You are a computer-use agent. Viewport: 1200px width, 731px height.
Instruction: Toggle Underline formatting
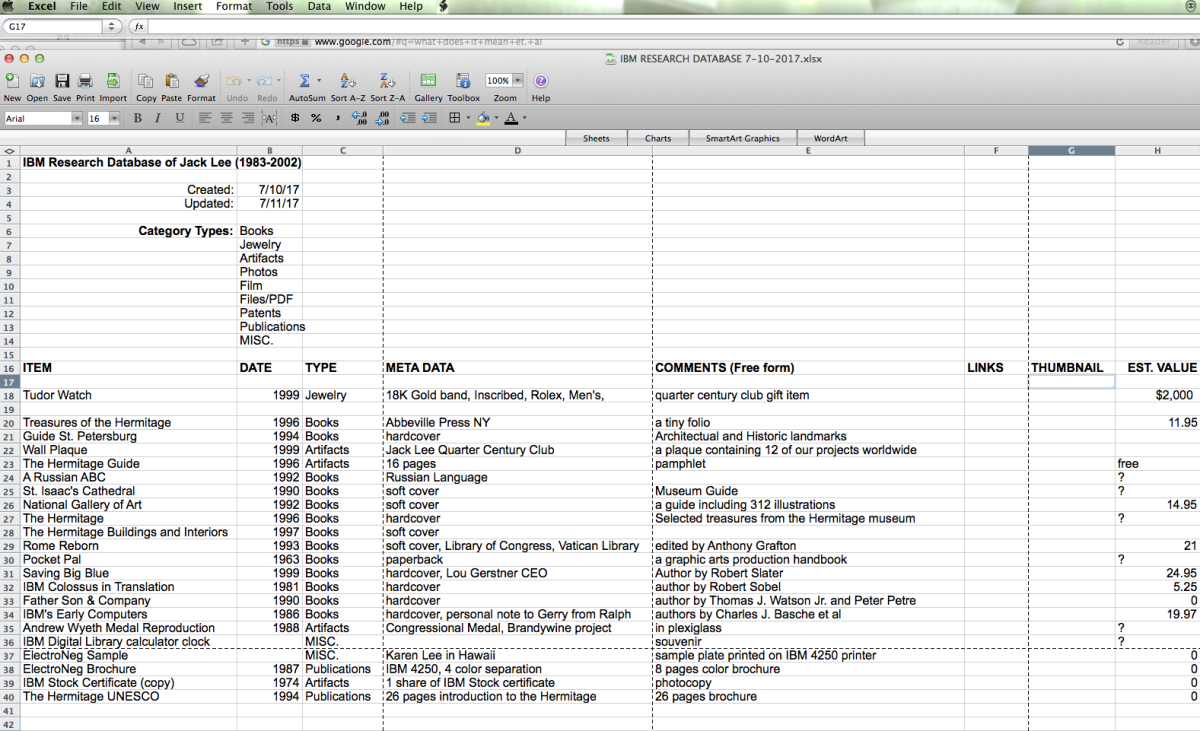click(x=179, y=118)
